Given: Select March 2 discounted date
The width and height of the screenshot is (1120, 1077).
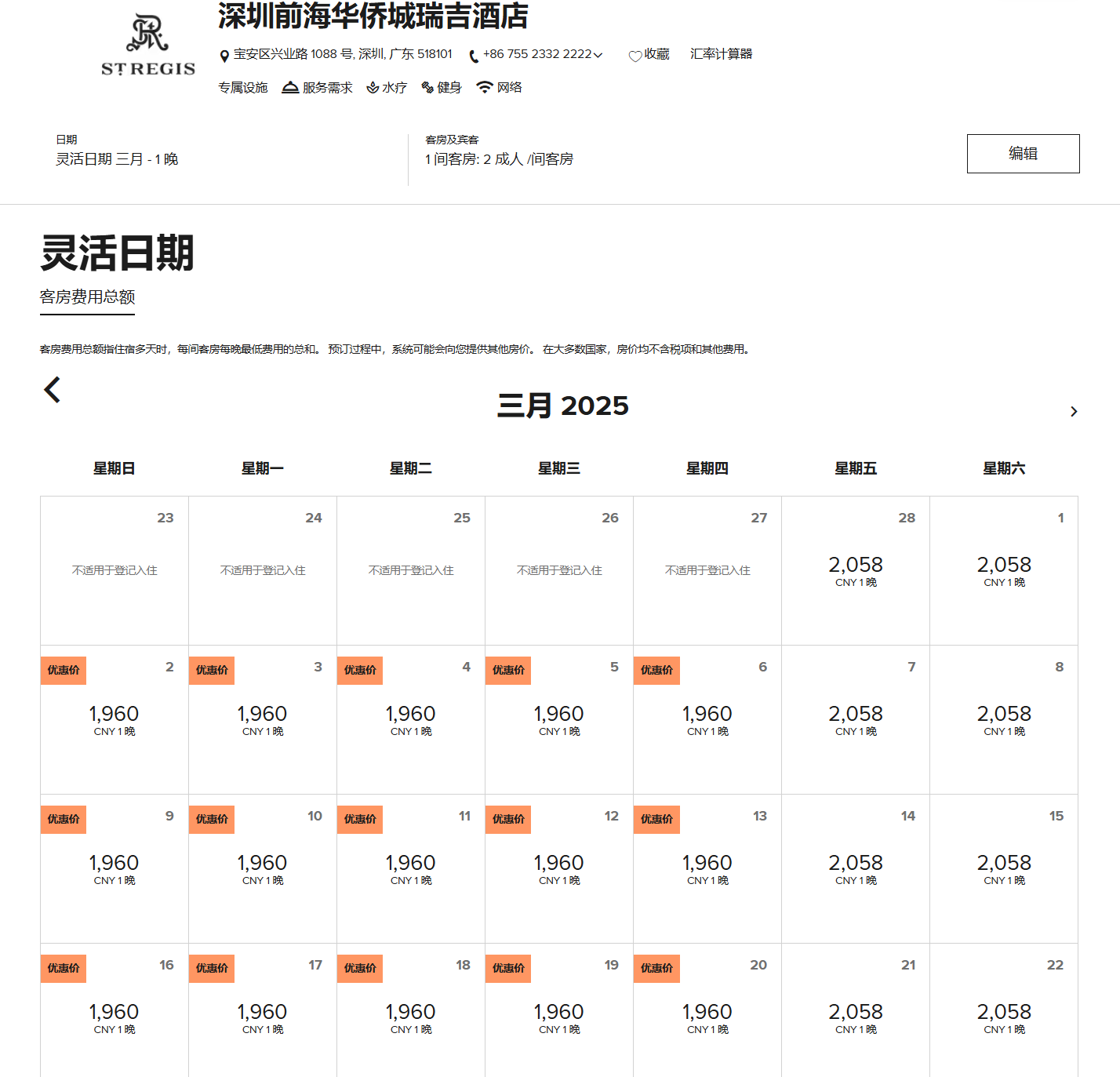Looking at the screenshot, I should coord(115,719).
